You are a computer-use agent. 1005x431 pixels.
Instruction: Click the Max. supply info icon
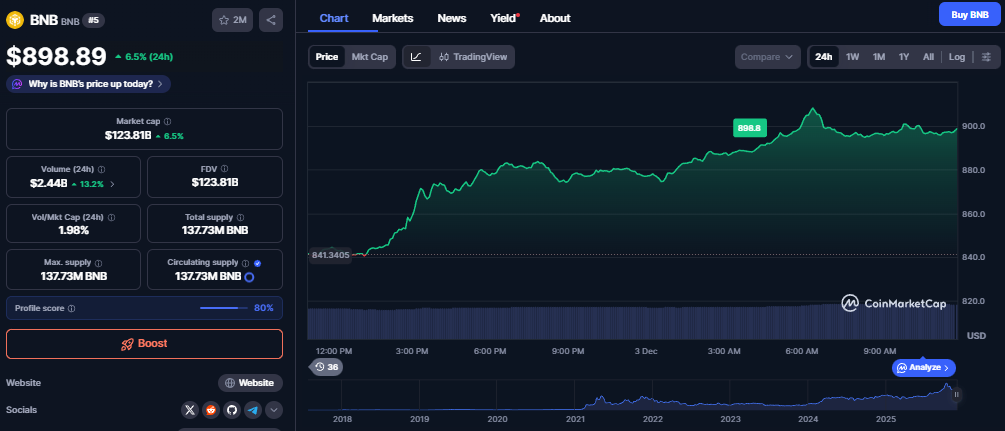coord(98,263)
